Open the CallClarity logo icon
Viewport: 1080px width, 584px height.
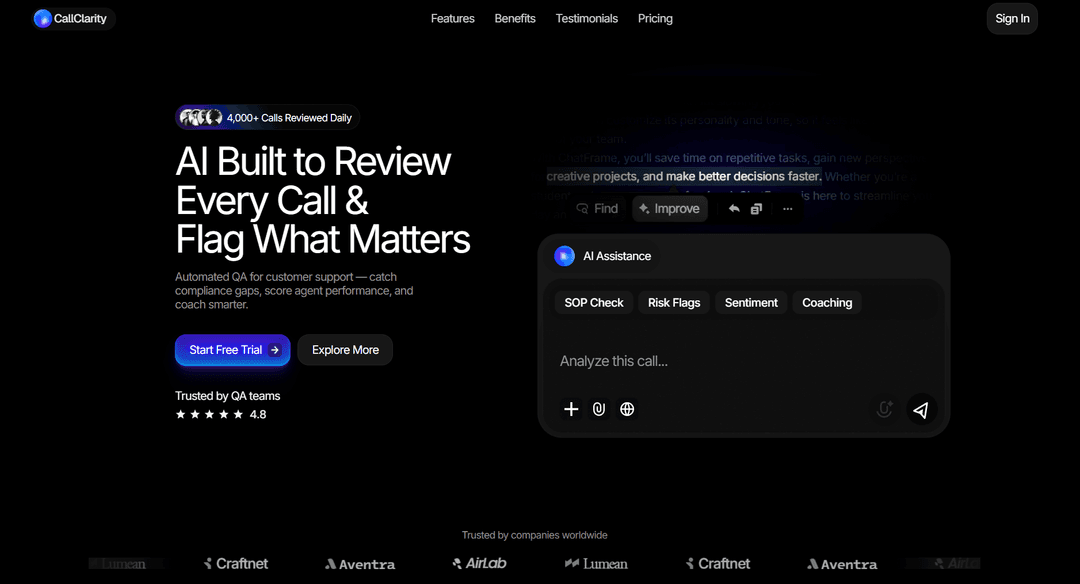pyautogui.click(x=40, y=18)
